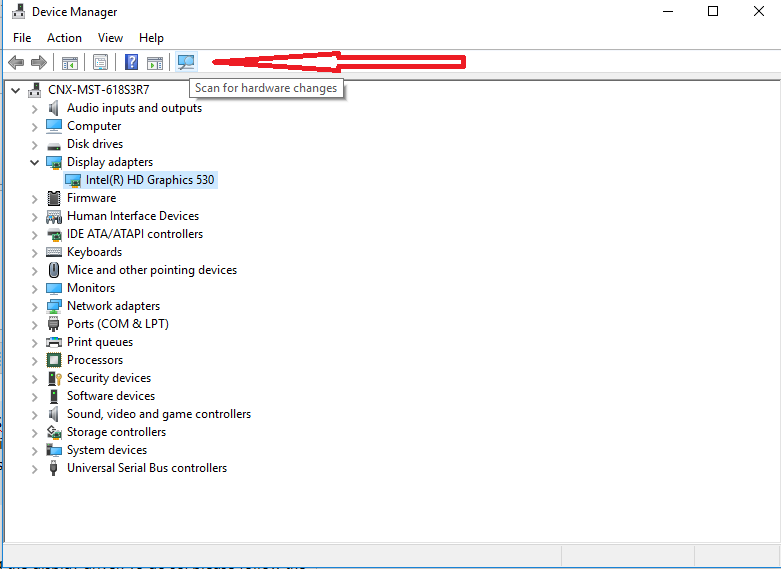This screenshot has height=574, width=781.
Task: Select the System devices label
Action: [107, 449]
